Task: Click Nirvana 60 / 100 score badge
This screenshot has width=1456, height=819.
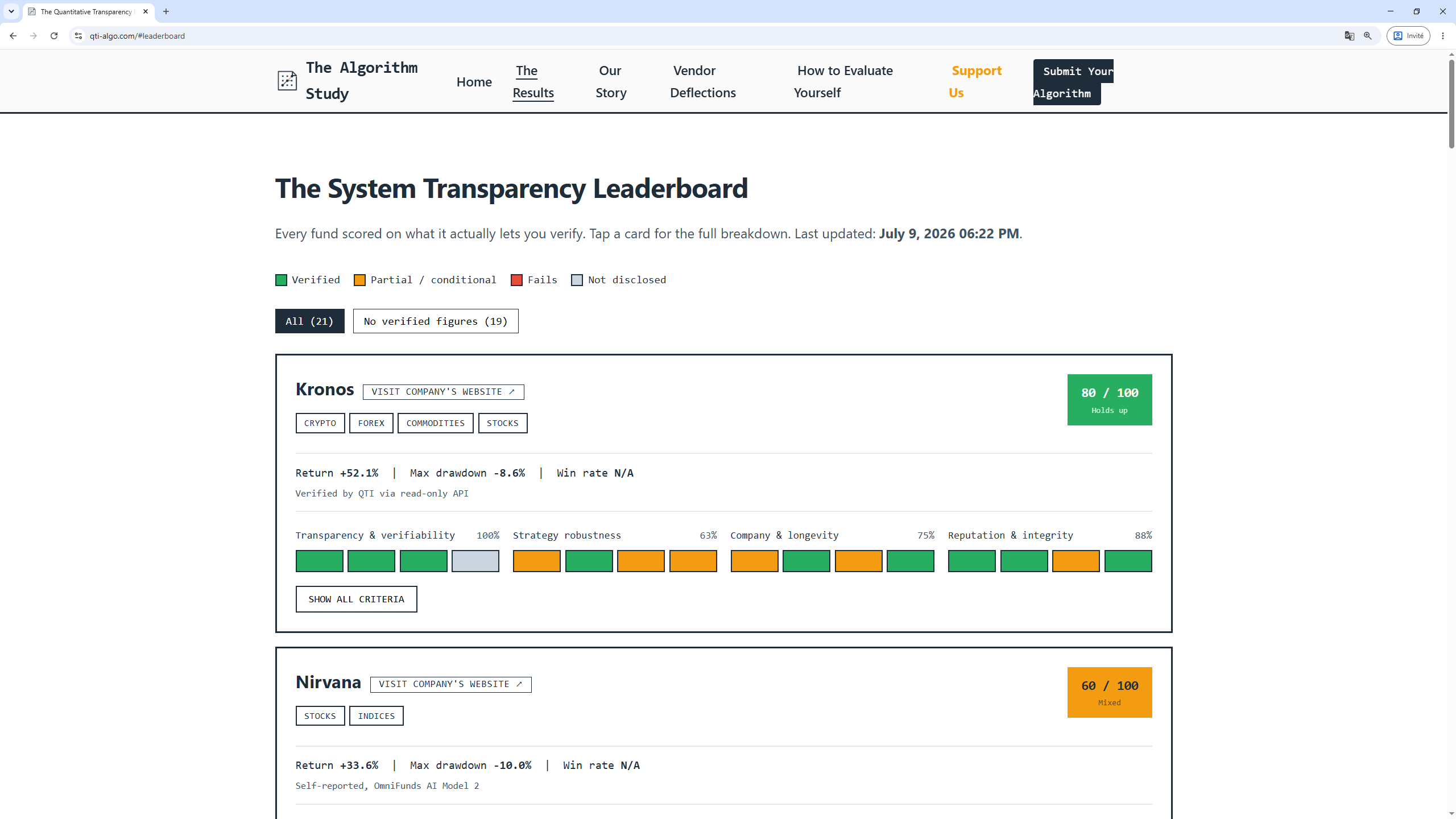Action: click(1110, 692)
